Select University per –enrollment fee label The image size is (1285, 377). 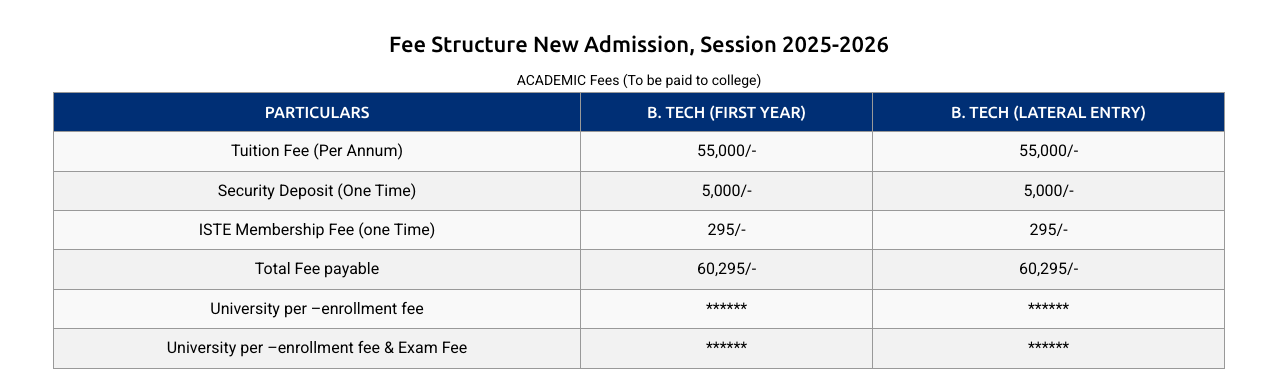point(317,309)
